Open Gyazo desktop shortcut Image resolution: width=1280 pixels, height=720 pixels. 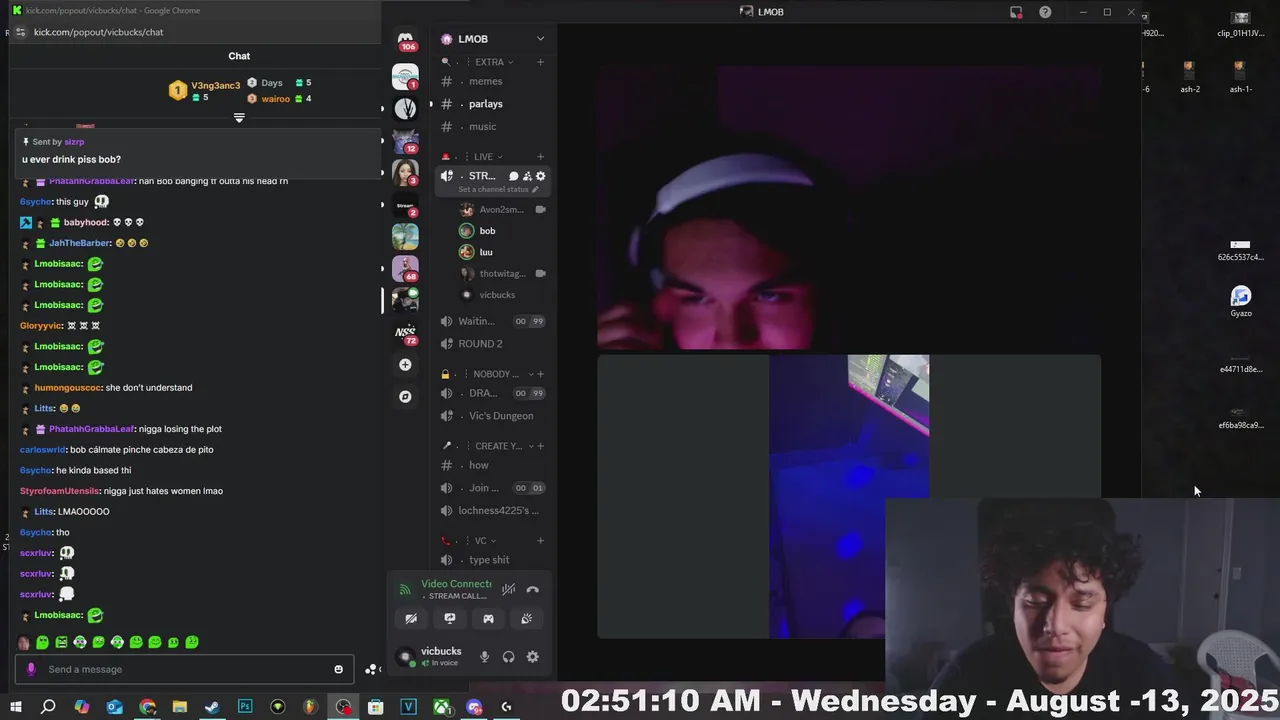click(1240, 301)
